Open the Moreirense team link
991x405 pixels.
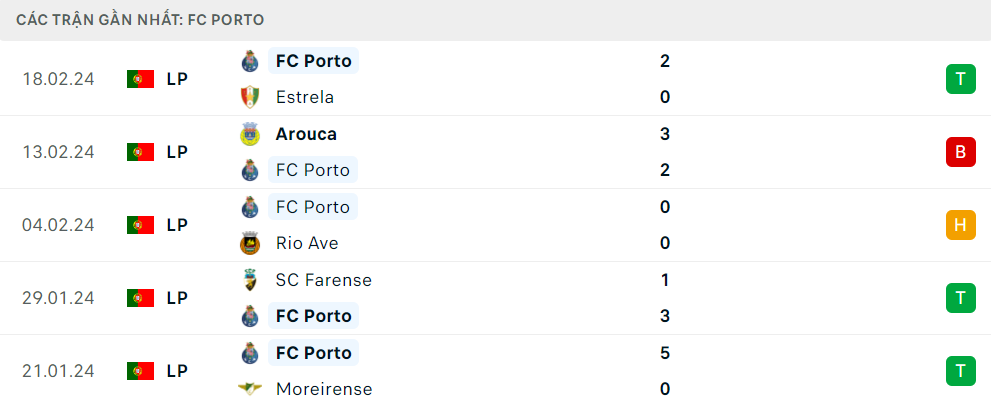[324, 389]
